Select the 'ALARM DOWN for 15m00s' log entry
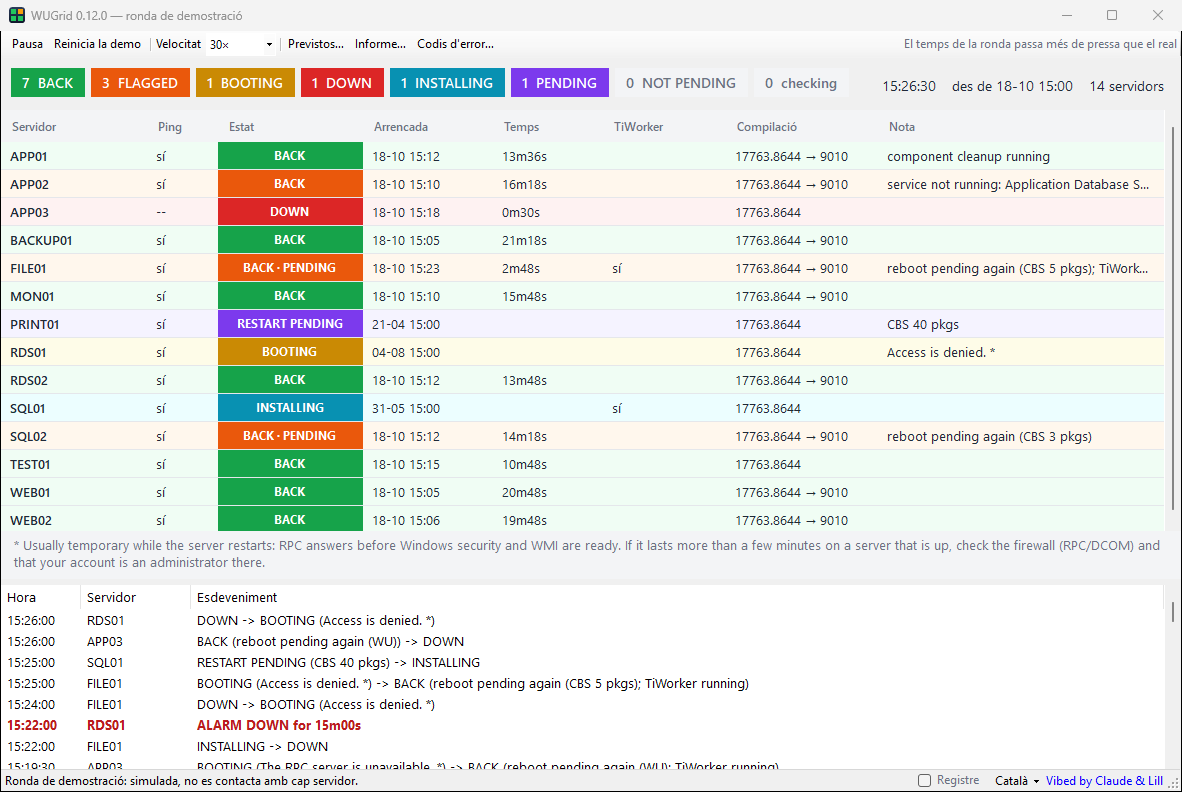Viewport: 1182px width, 792px height. pos(279,725)
